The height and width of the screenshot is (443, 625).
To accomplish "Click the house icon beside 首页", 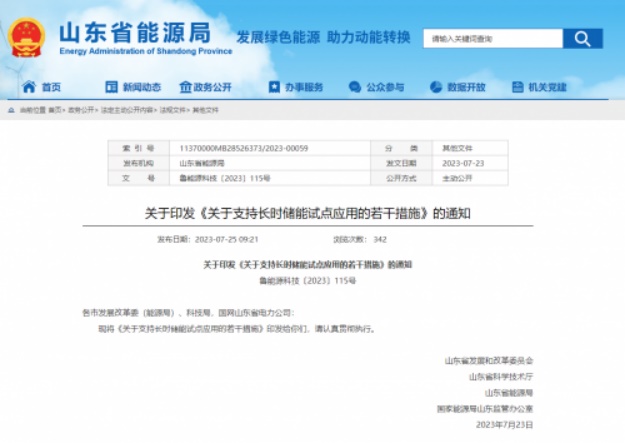I will [29, 87].
